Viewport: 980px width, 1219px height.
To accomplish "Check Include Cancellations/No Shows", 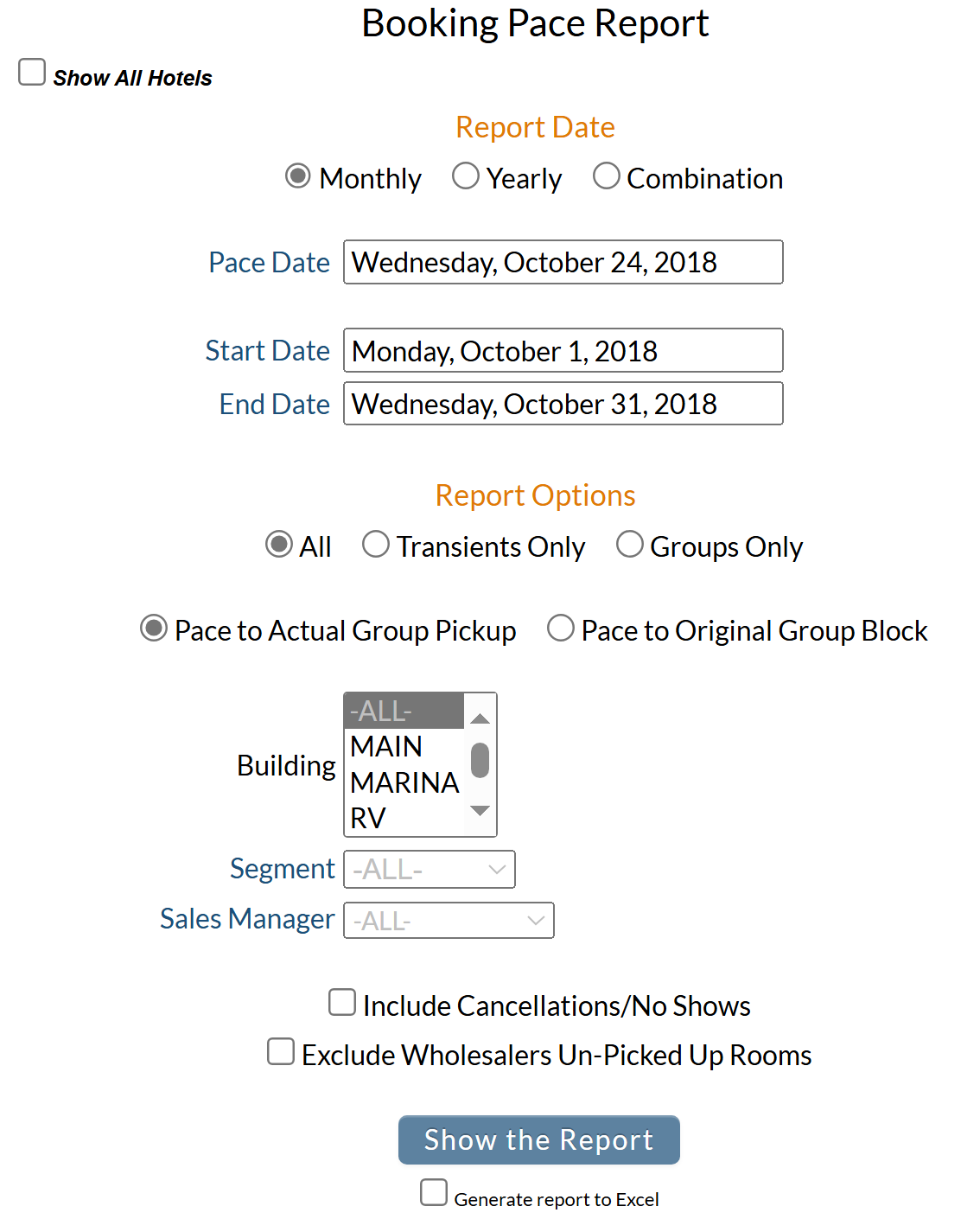I will click(342, 1001).
